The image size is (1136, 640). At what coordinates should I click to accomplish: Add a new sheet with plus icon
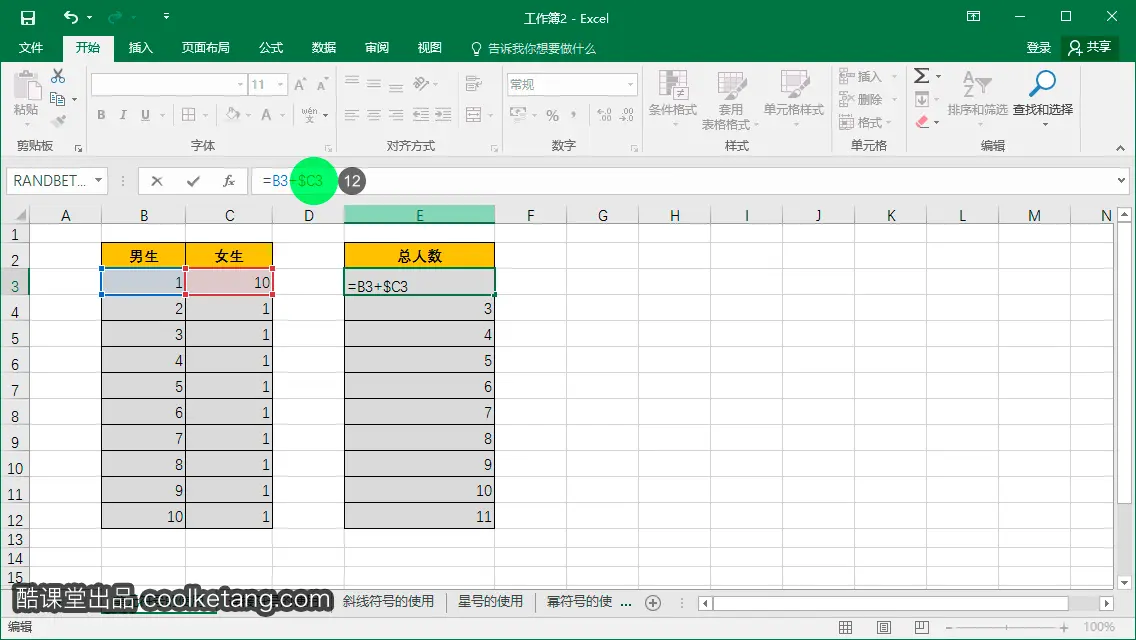coord(653,603)
